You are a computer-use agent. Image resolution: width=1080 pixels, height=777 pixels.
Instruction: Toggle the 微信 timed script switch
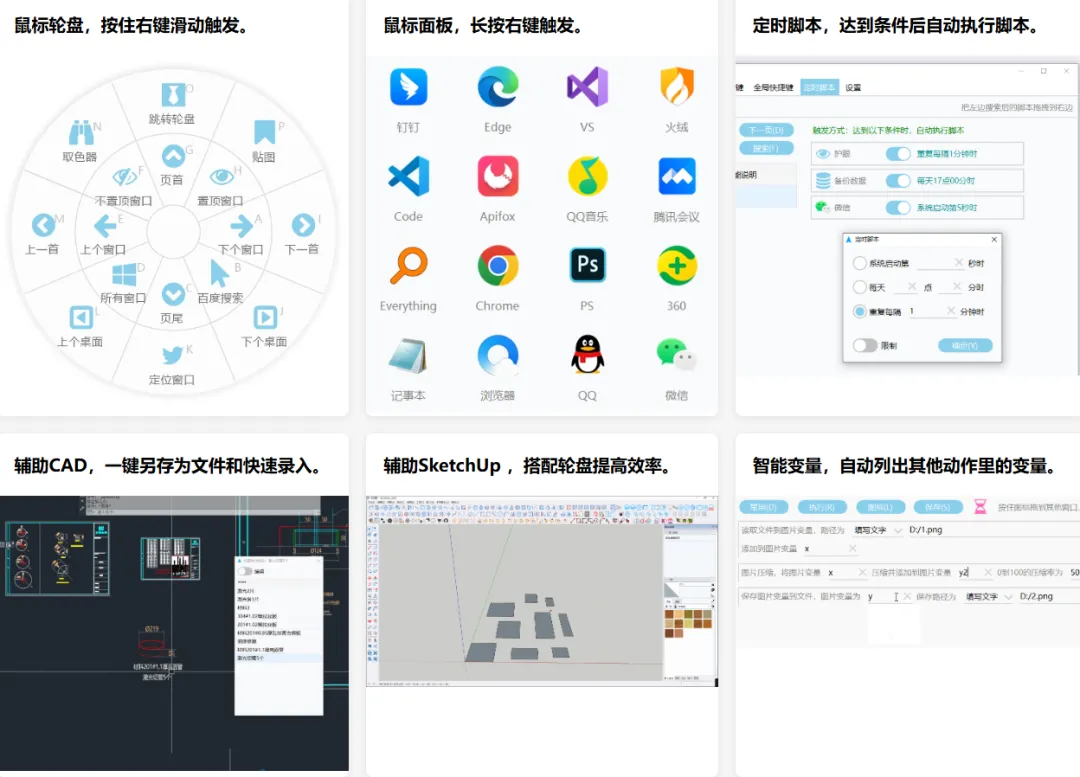click(x=898, y=207)
